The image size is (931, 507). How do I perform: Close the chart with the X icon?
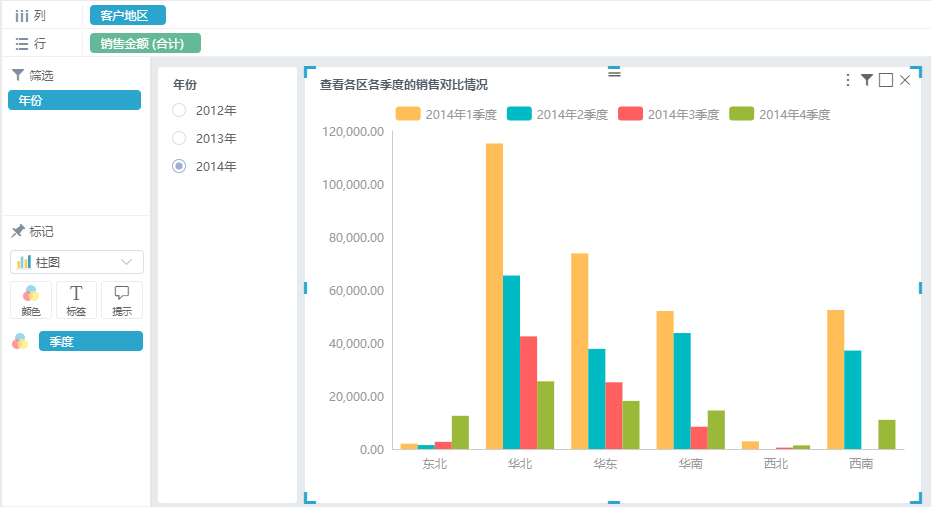905,80
